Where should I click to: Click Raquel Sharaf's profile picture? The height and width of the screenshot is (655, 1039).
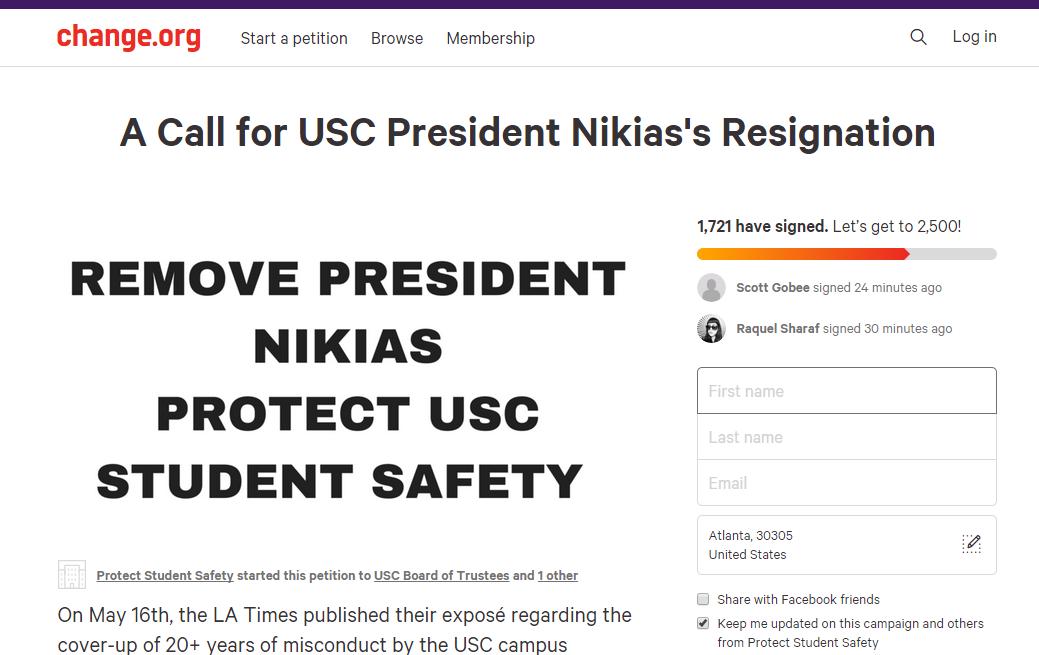tap(712, 329)
